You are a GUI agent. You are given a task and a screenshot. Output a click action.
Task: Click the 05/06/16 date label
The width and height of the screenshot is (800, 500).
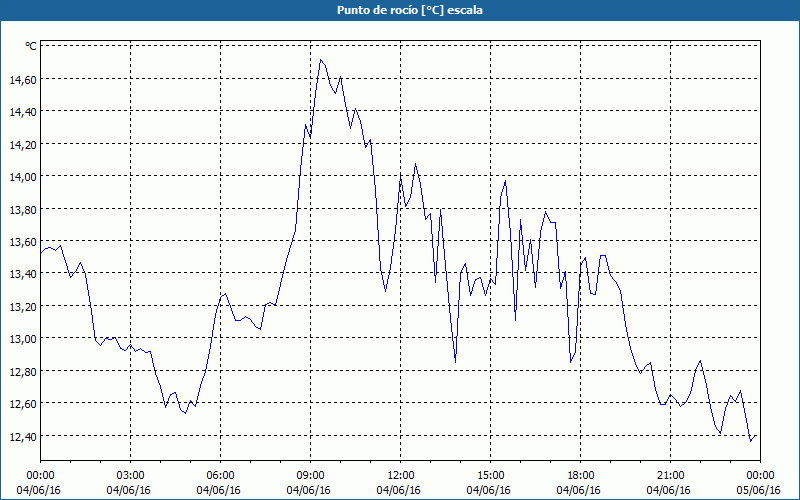pyautogui.click(x=759, y=490)
